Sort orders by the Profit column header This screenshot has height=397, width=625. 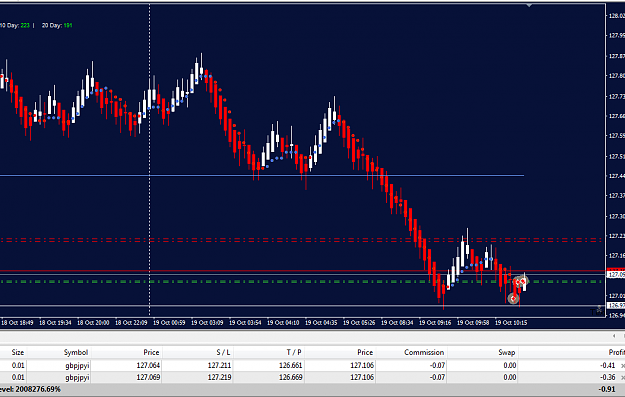(616, 352)
